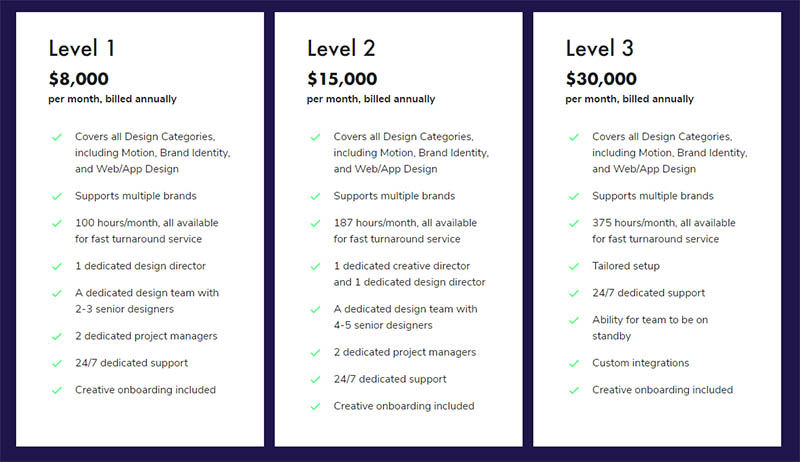Screen dimensions: 800x462
Task: Select the Level 2 heading
Action: click(341, 48)
